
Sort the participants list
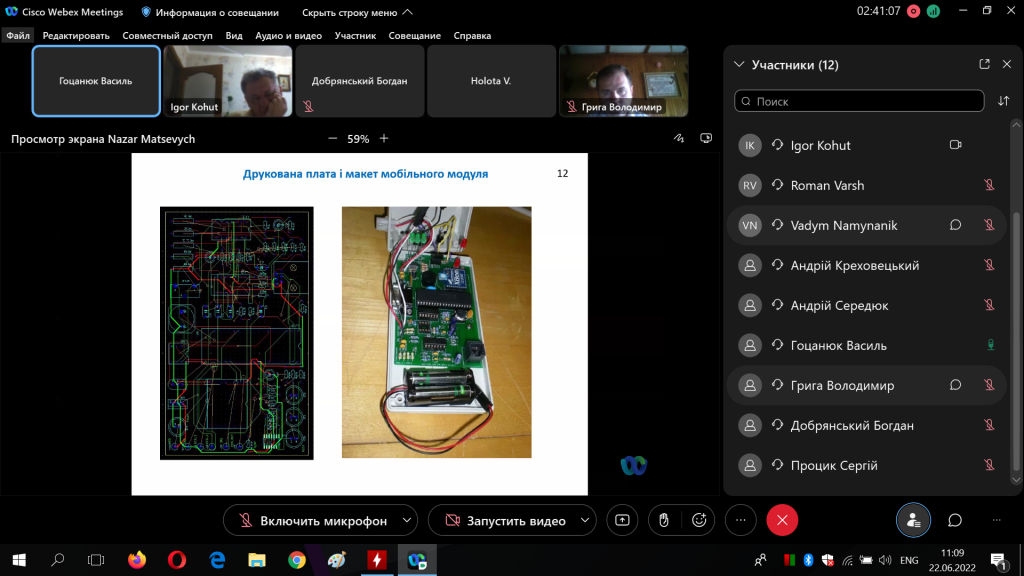pos(1004,101)
